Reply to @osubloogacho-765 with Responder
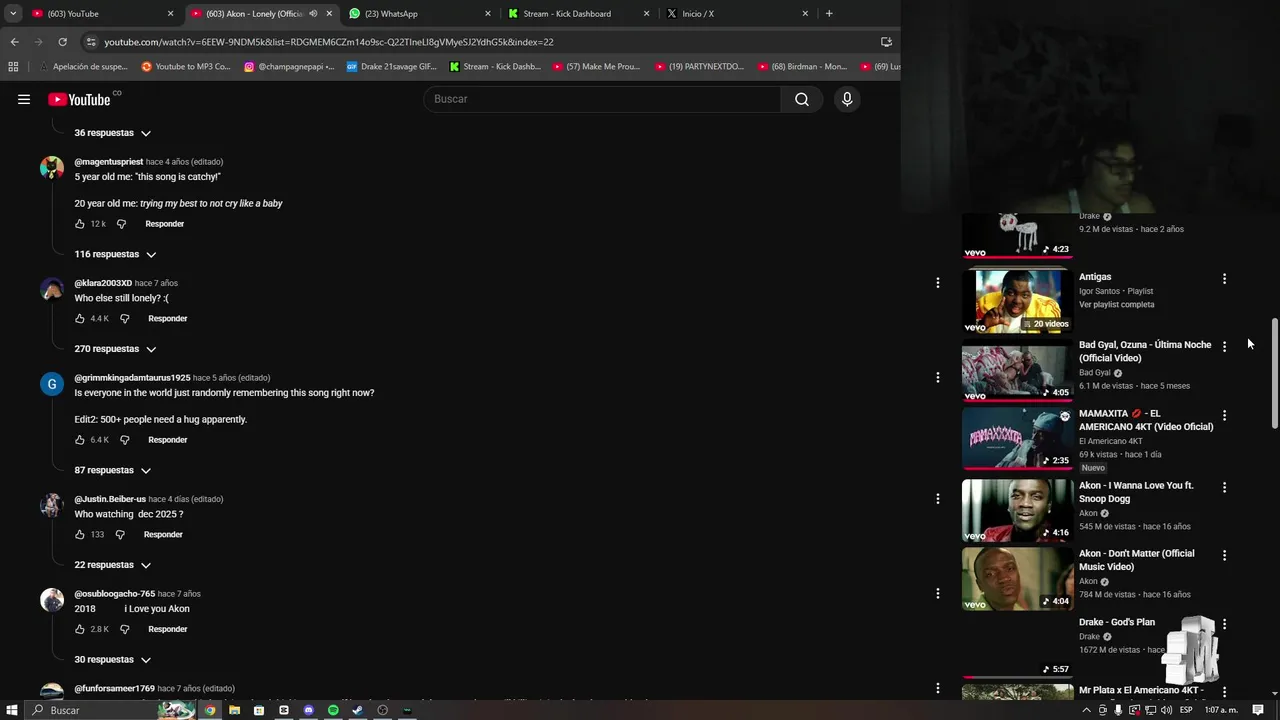 (168, 630)
